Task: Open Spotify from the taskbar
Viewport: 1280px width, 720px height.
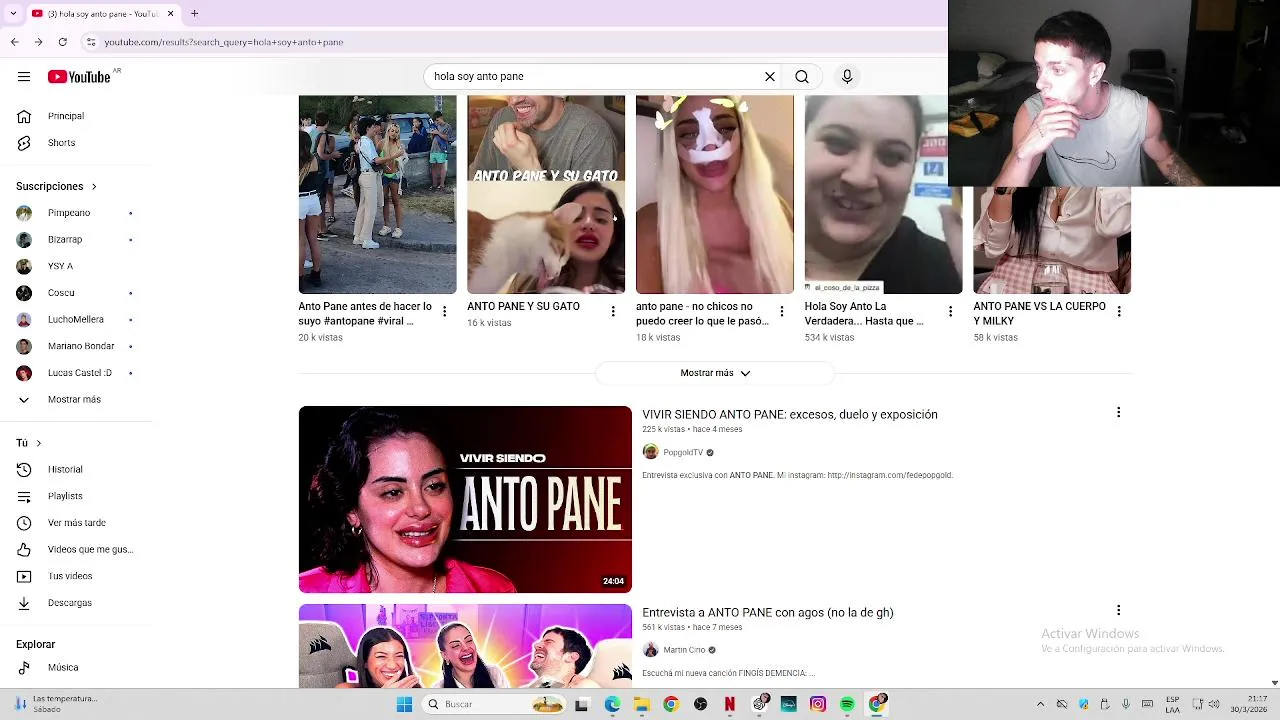Action: (x=847, y=704)
